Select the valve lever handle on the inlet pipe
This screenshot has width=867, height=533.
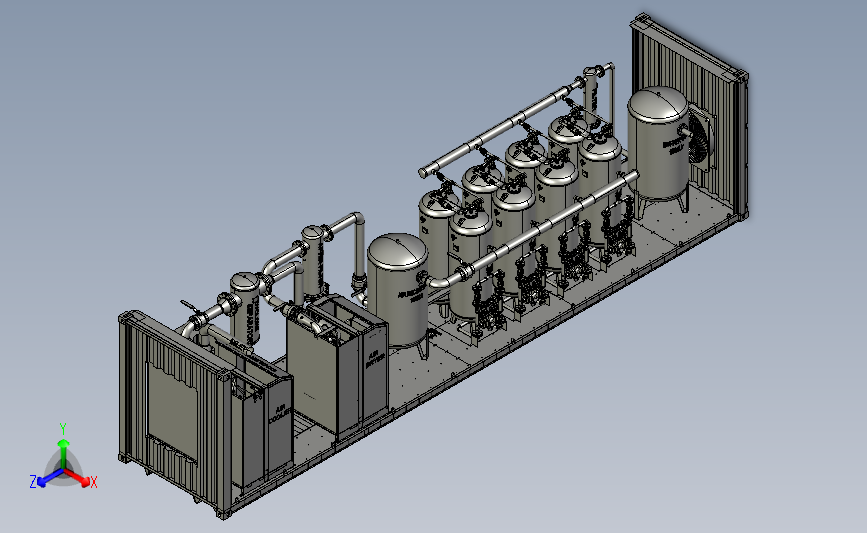click(x=190, y=307)
